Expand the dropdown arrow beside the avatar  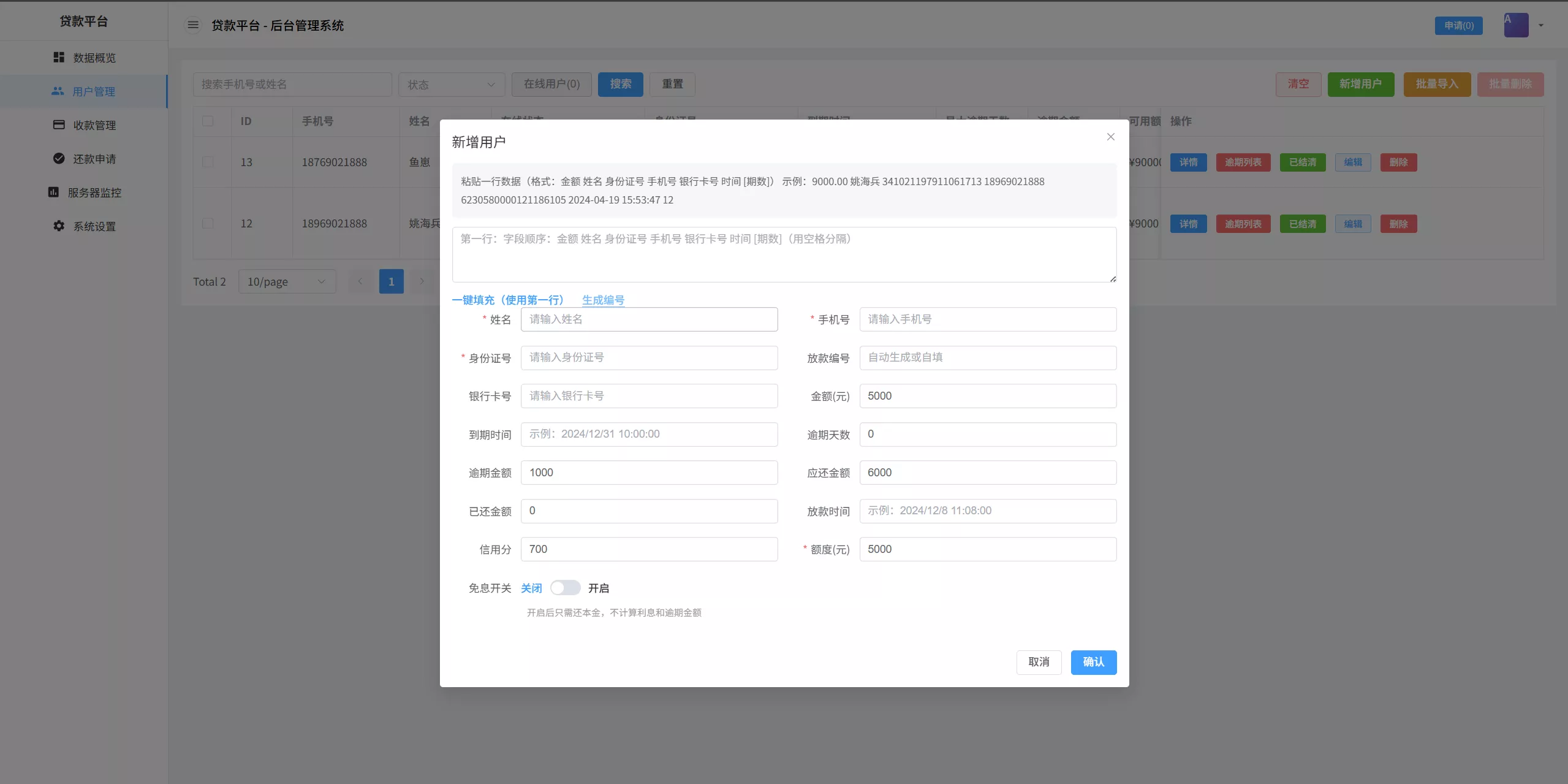[1540, 25]
